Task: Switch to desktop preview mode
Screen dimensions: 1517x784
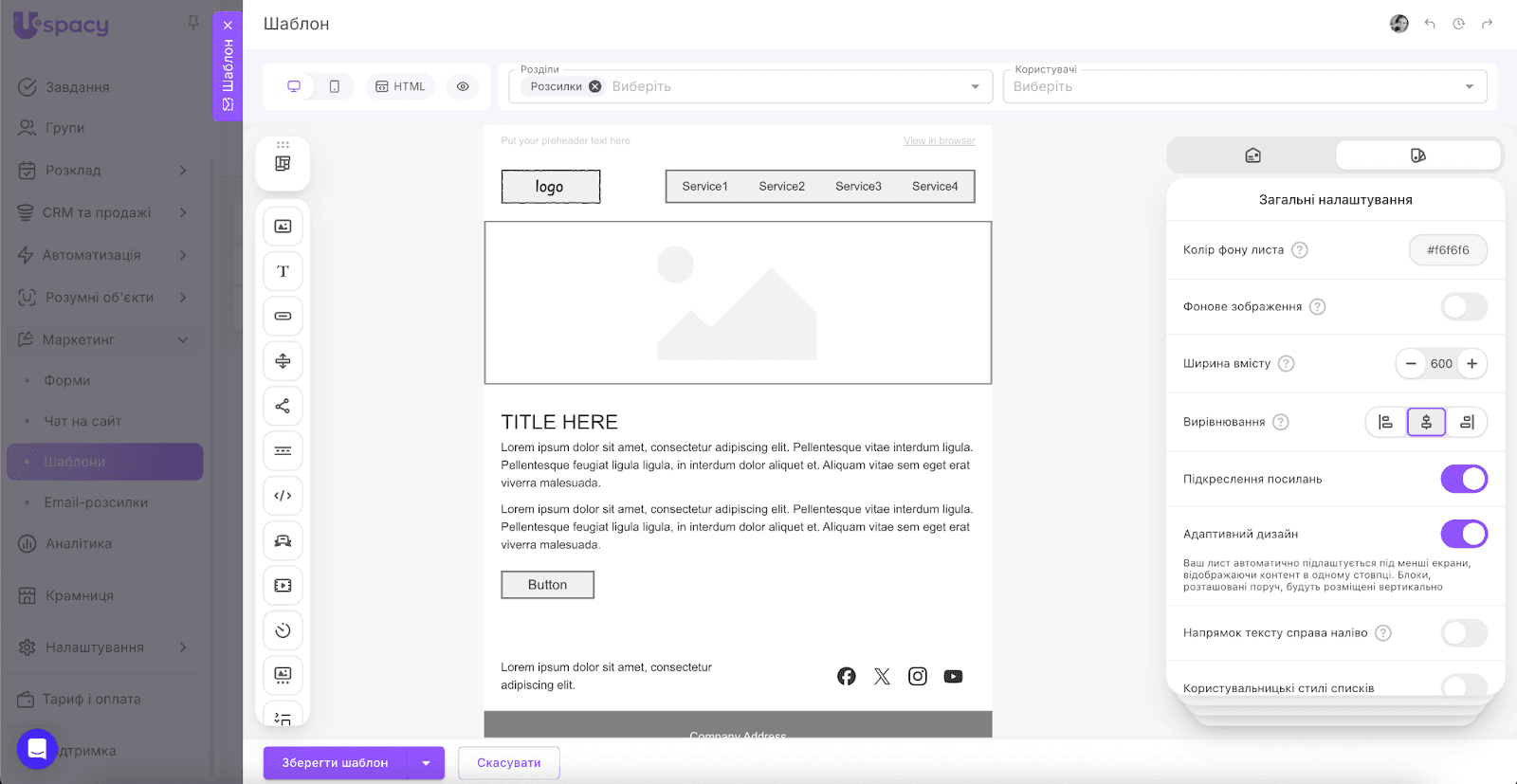Action: coord(294,86)
